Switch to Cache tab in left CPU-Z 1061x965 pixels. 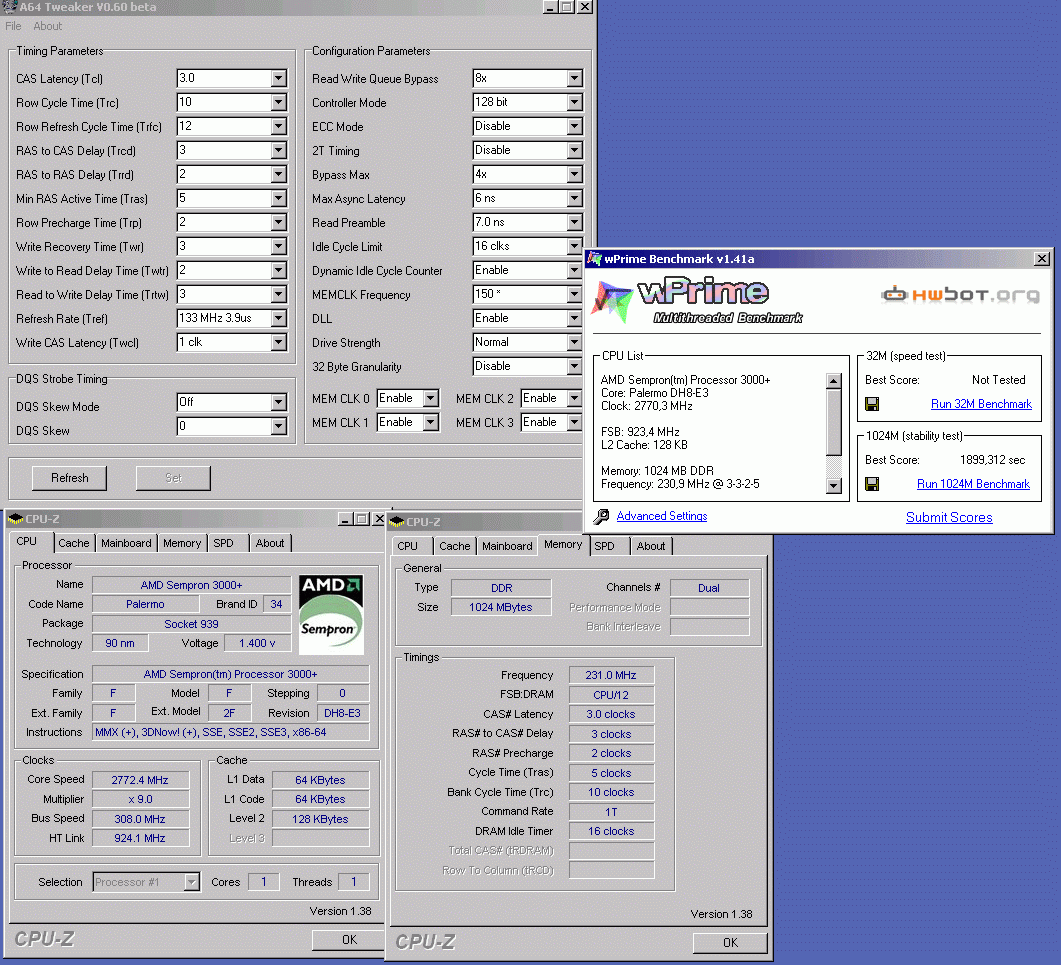click(x=74, y=543)
